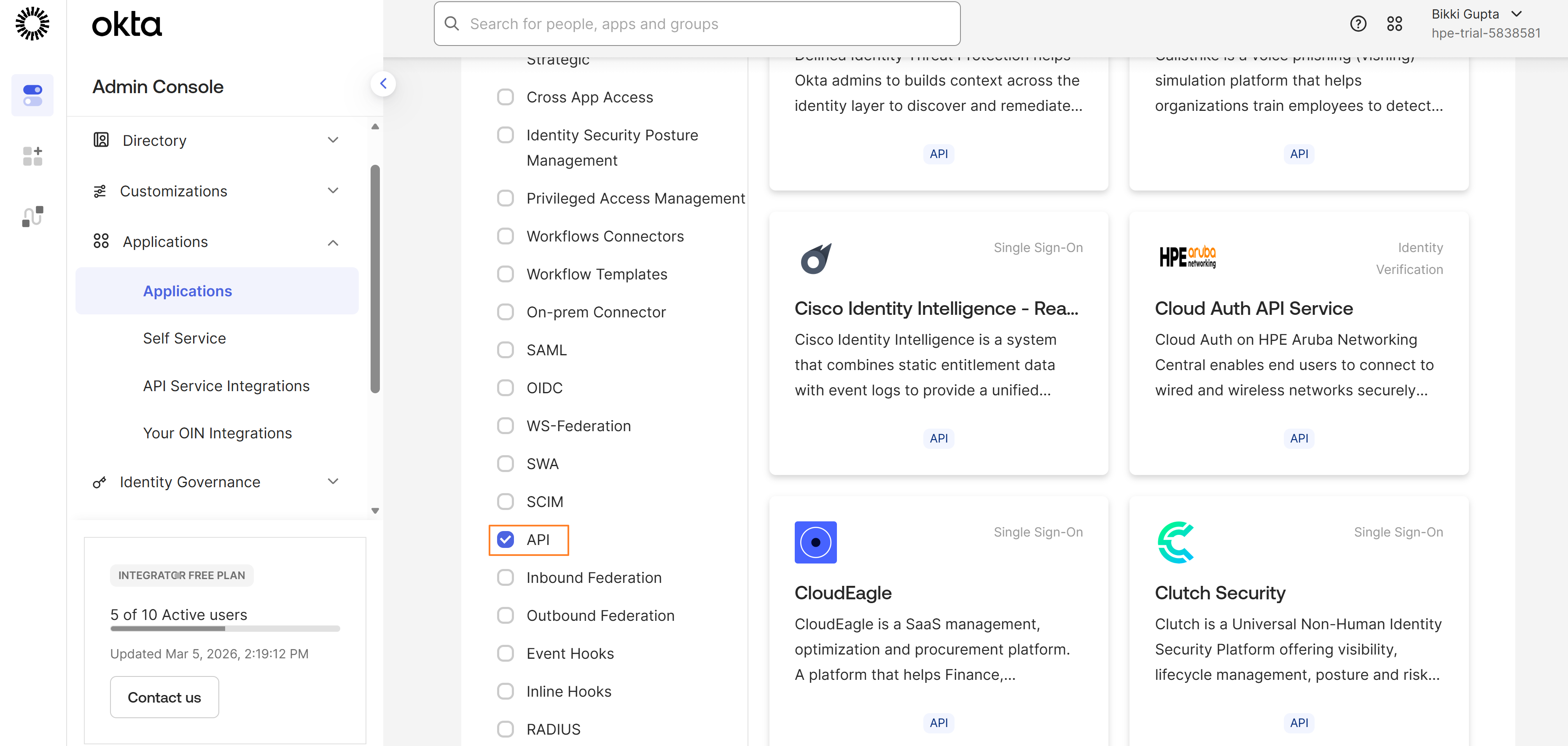This screenshot has height=746, width=1568.
Task: Click the Identity Governance key icon
Action: pyautogui.click(x=100, y=482)
